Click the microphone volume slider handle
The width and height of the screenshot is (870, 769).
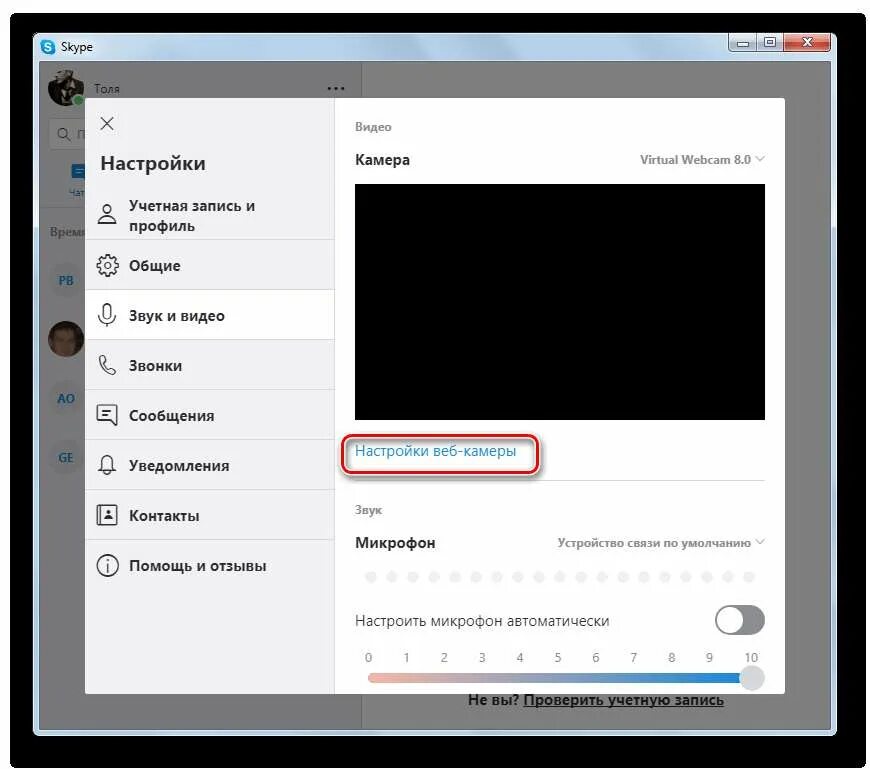click(x=752, y=677)
